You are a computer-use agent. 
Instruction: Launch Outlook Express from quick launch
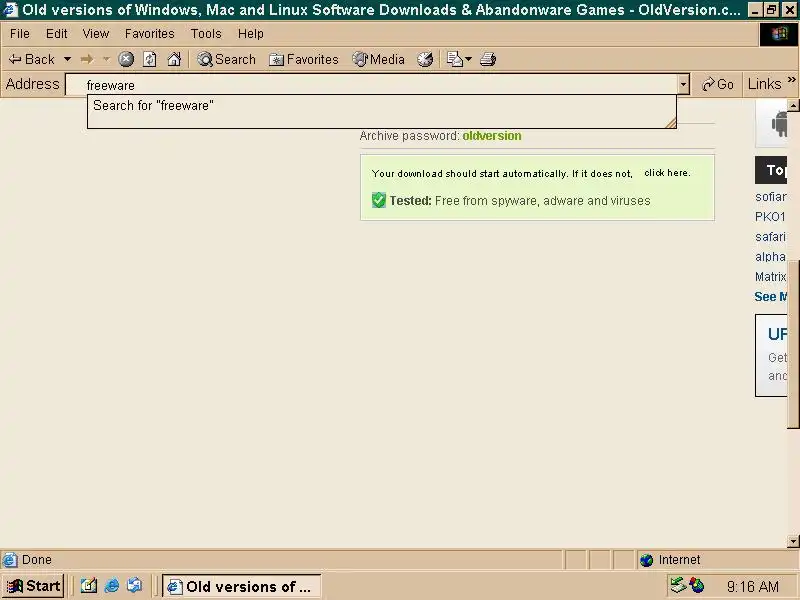pos(135,586)
